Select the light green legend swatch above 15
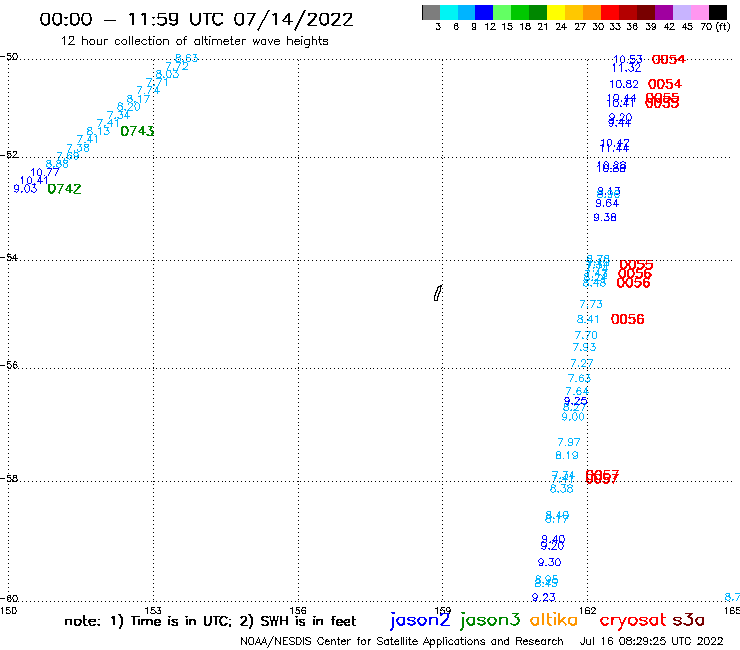This screenshot has height=650, width=740. [x=502, y=12]
